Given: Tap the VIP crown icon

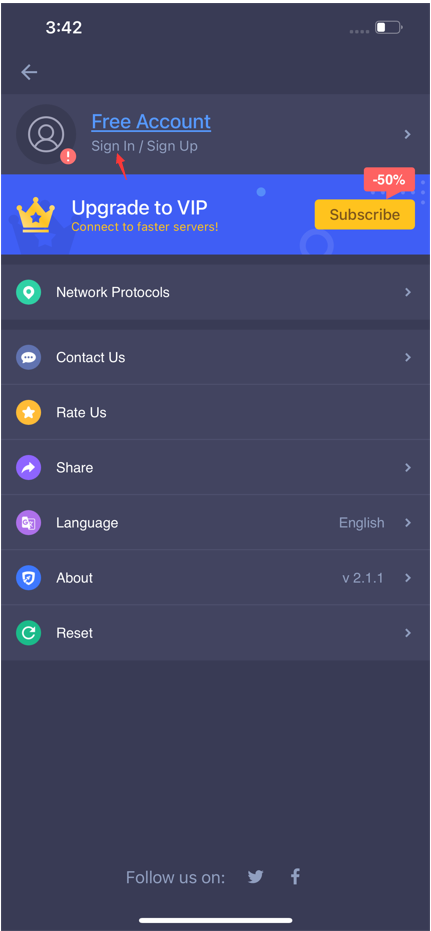Looking at the screenshot, I should coord(36,215).
